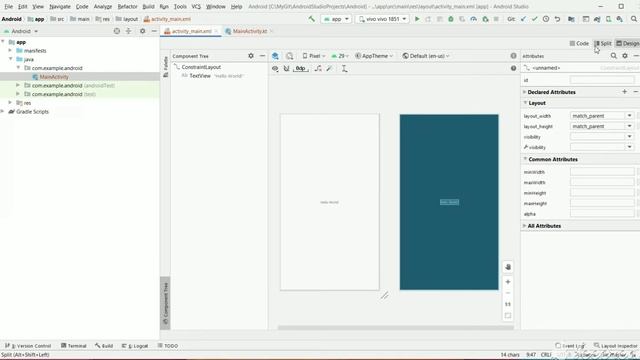Open the vivo 1851 device dropdown

point(382,19)
